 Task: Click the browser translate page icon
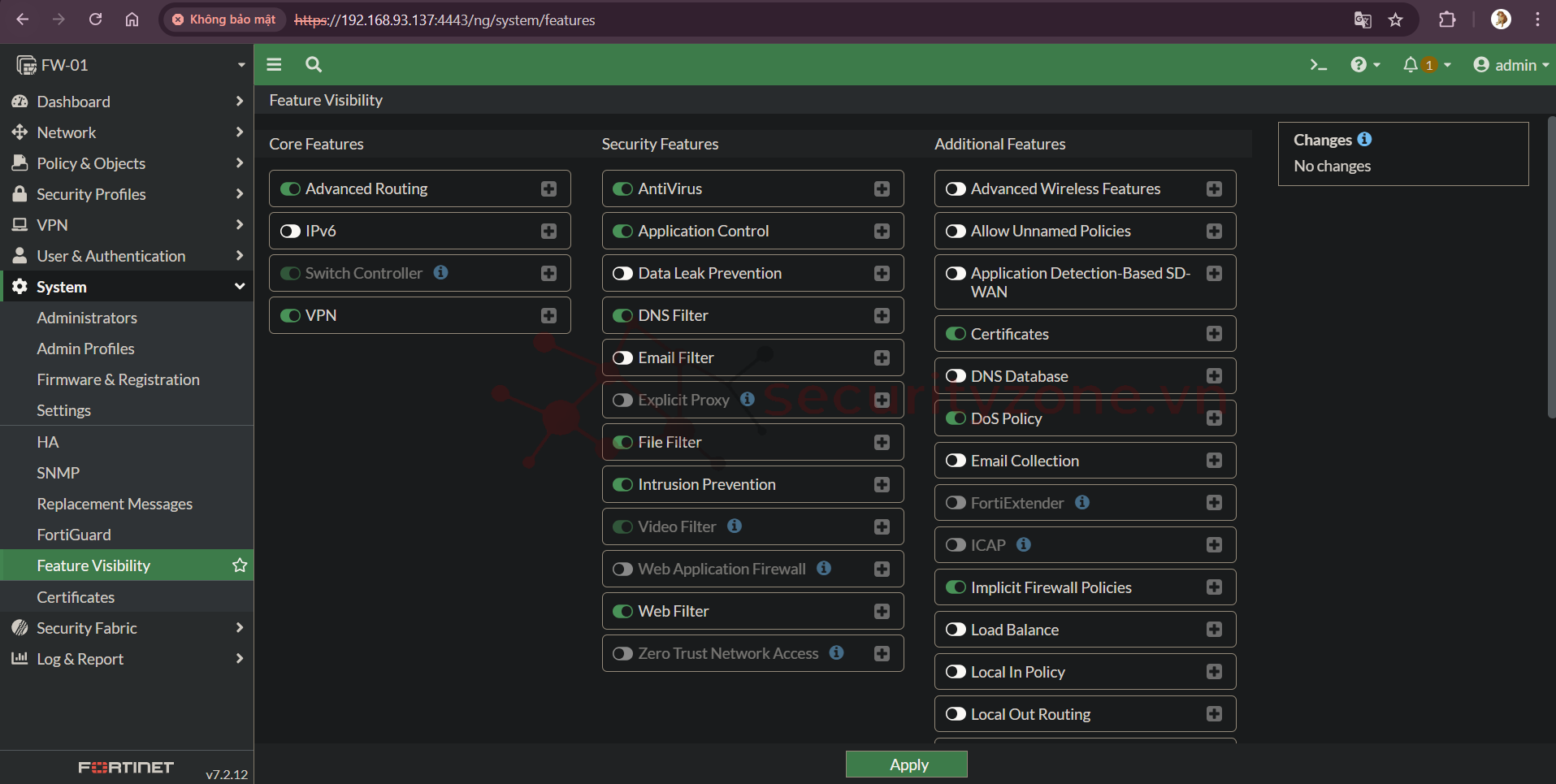point(1363,20)
